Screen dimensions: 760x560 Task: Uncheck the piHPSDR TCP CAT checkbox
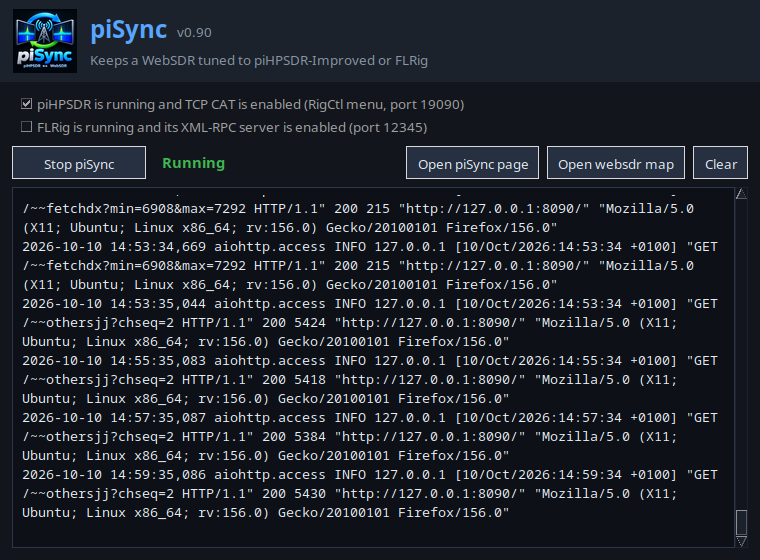click(x=27, y=104)
